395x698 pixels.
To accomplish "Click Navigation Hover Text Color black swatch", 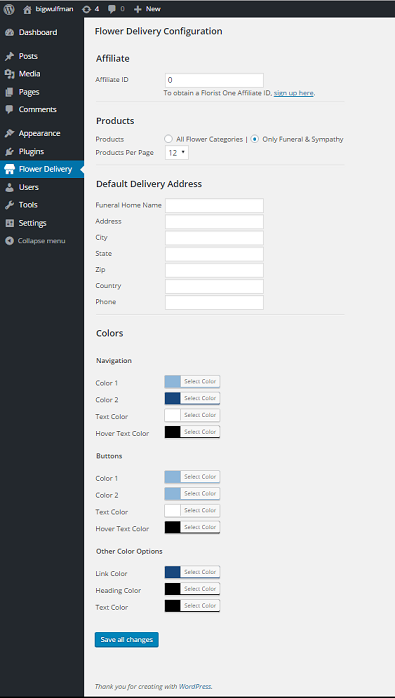I will [173, 432].
